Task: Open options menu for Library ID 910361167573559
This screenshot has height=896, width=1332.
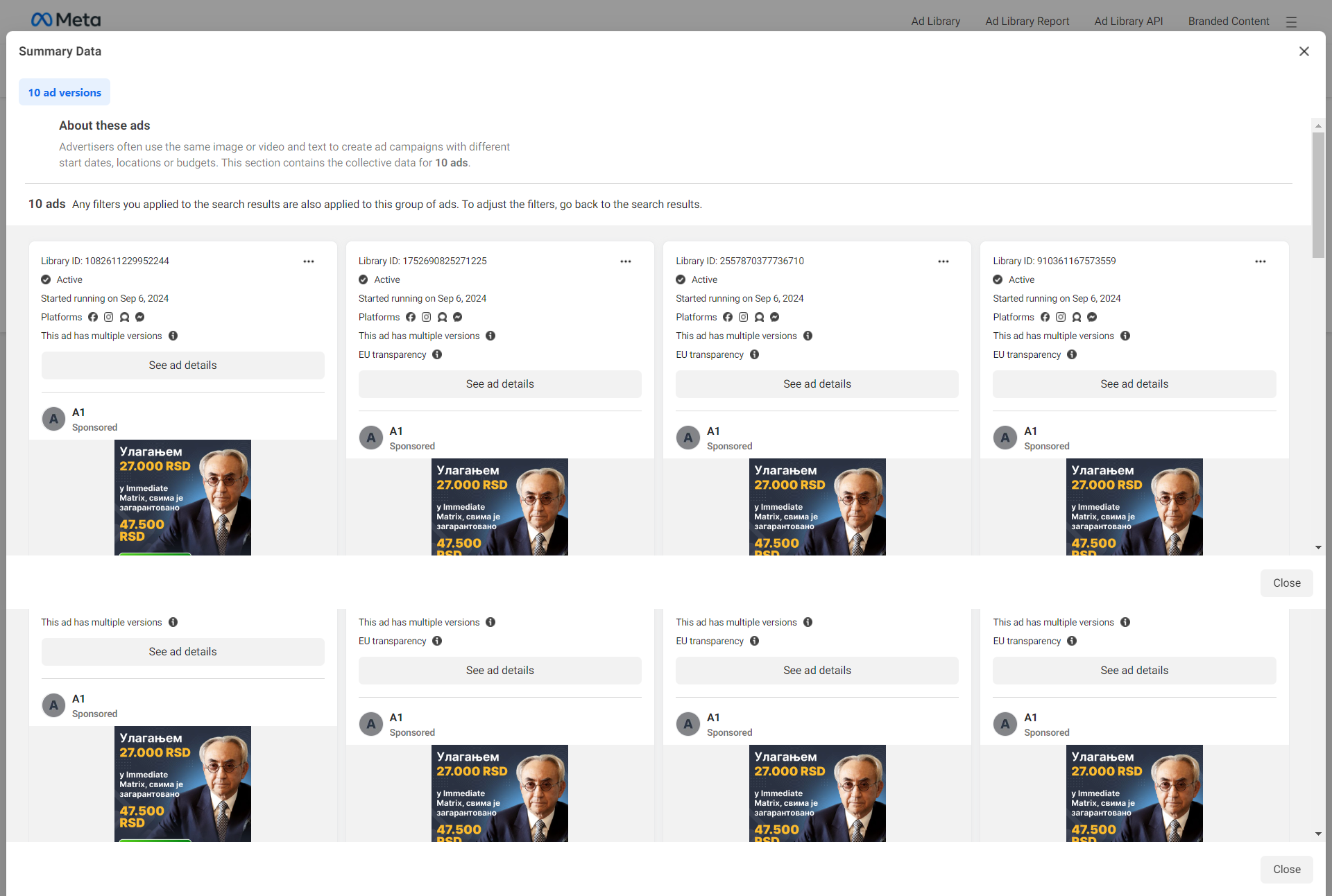Action: tap(1261, 261)
